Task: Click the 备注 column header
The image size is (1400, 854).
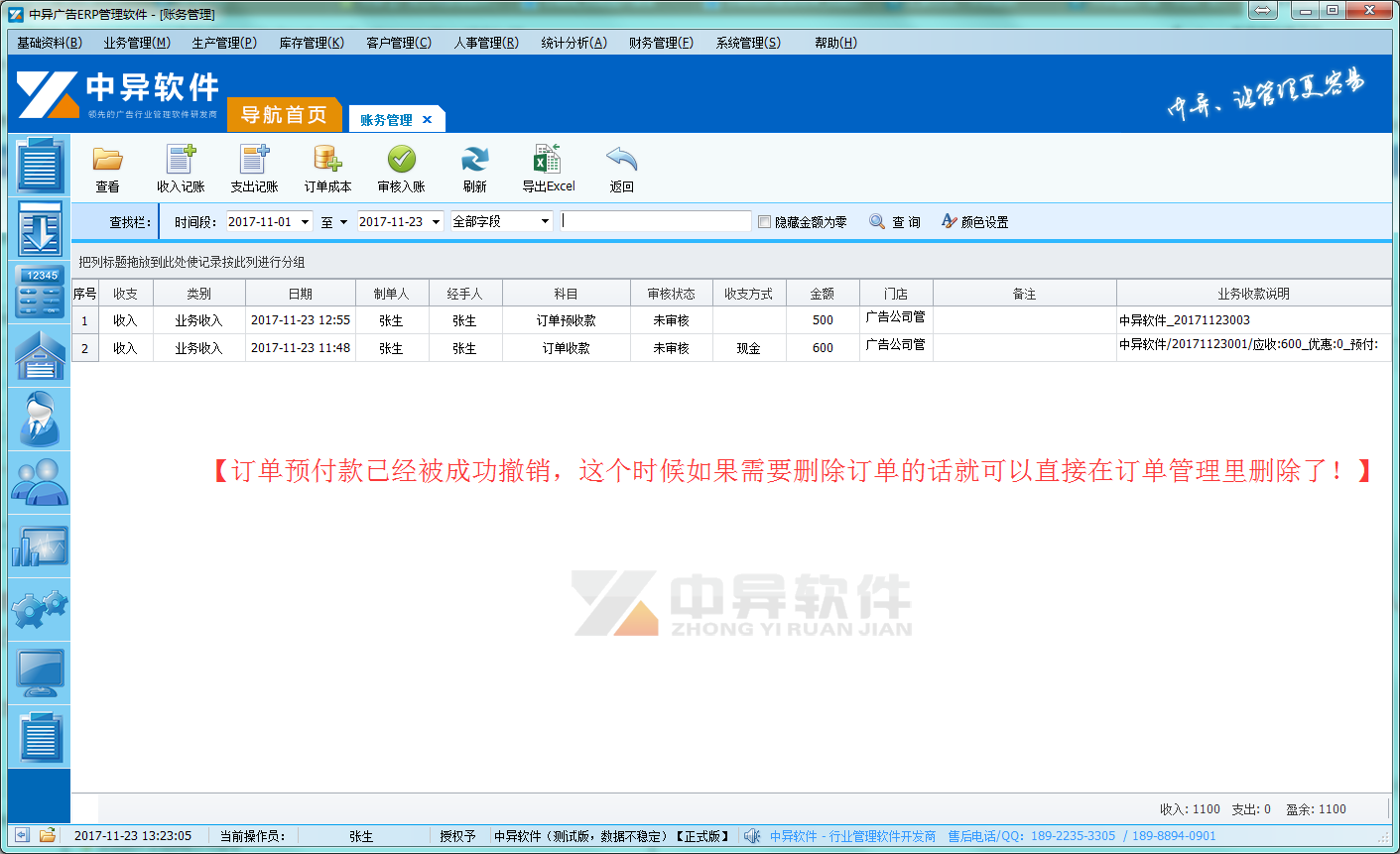Action: tap(1025, 294)
